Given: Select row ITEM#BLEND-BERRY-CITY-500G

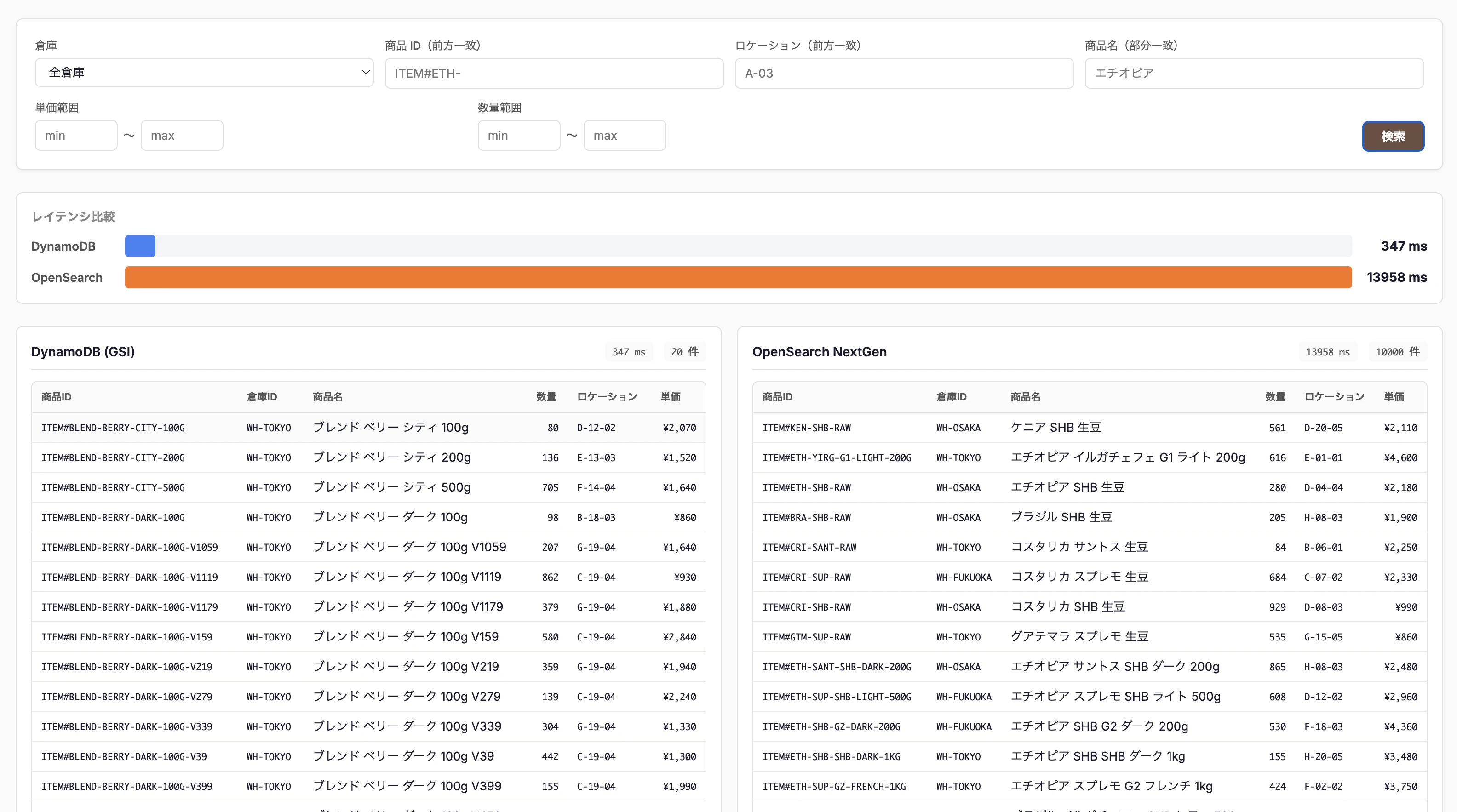Looking at the screenshot, I should tap(368, 487).
